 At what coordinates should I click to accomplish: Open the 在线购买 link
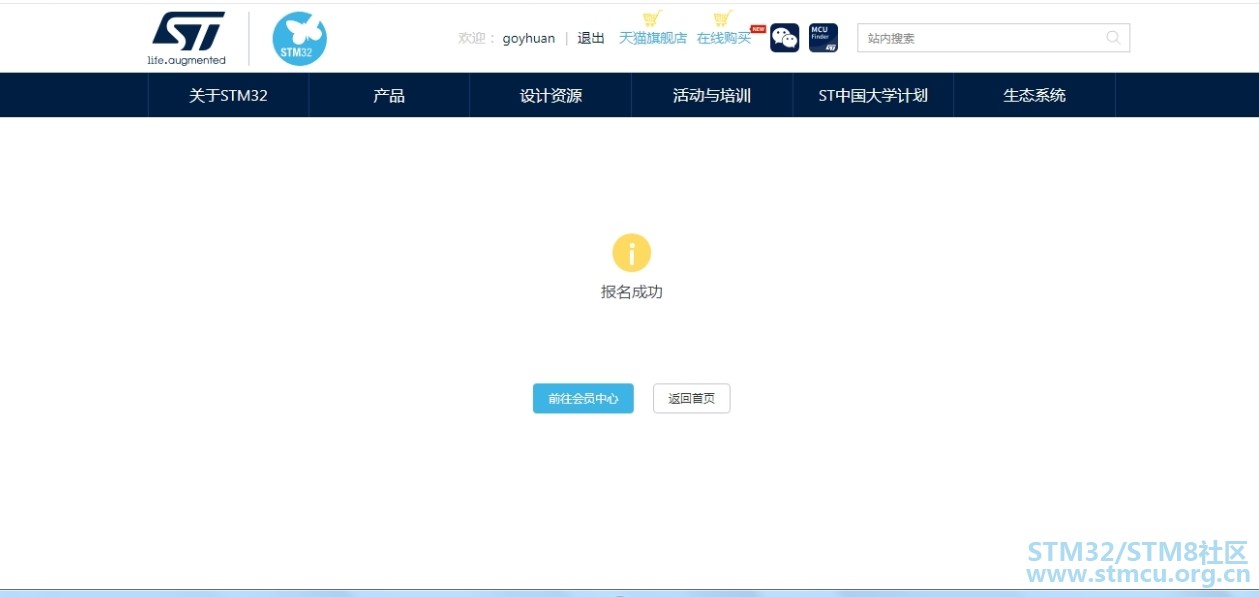(x=724, y=38)
